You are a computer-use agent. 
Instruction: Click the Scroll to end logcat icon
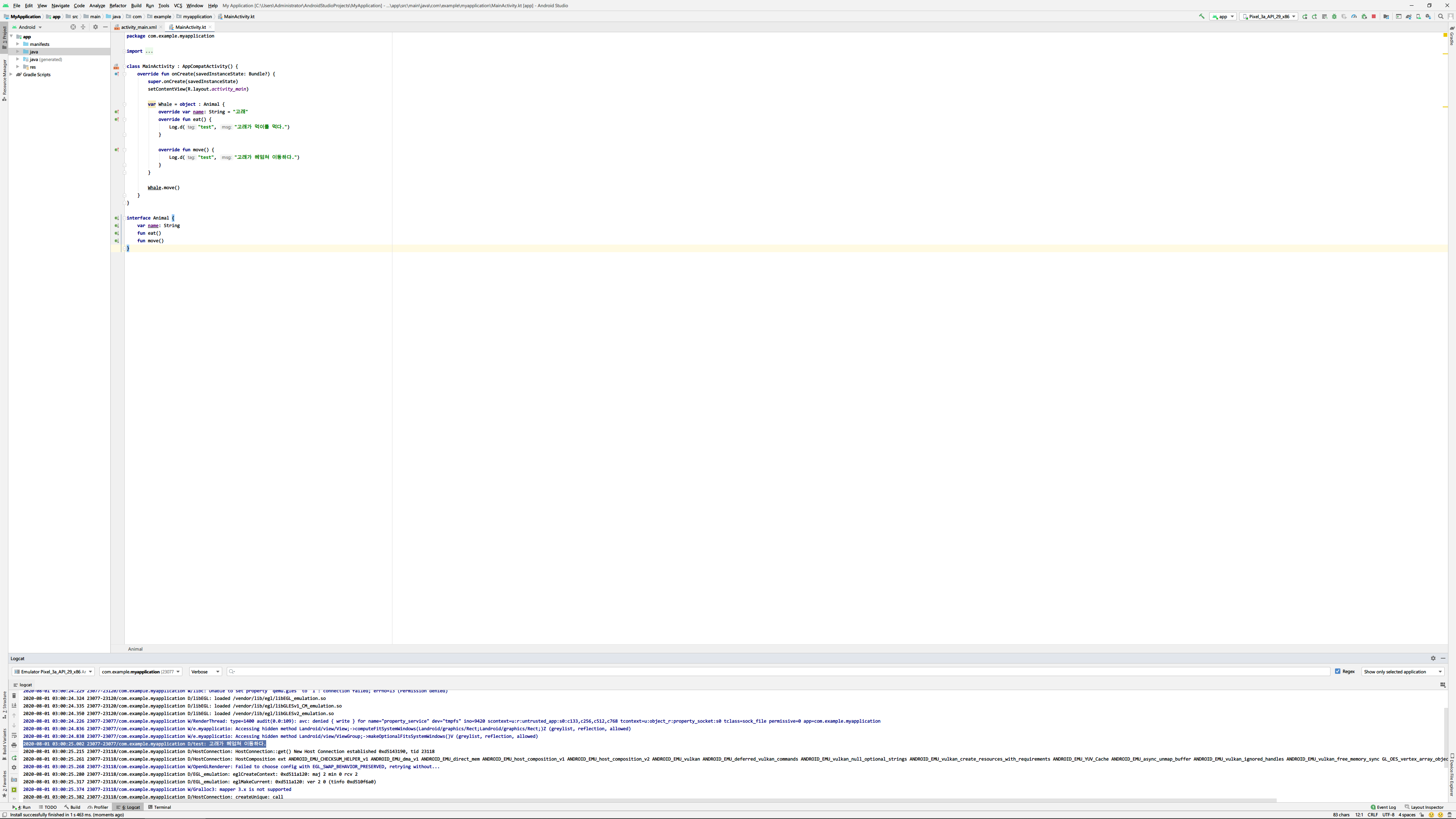[x=14, y=705]
